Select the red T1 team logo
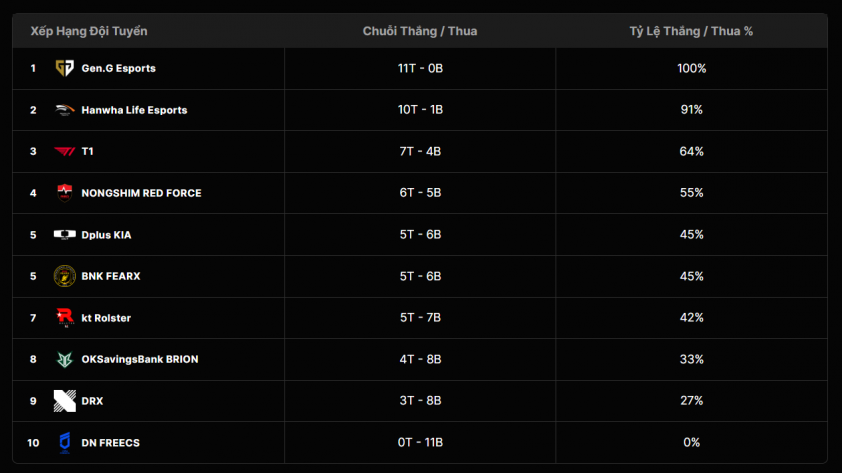 (x=64, y=151)
